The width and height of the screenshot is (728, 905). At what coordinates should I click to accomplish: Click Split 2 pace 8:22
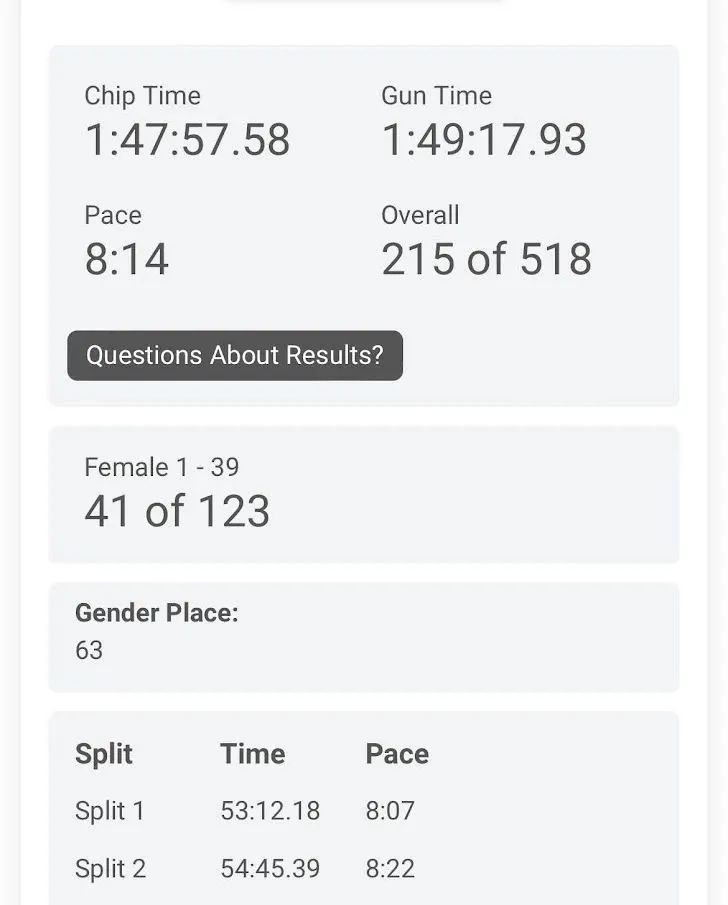(x=390, y=869)
